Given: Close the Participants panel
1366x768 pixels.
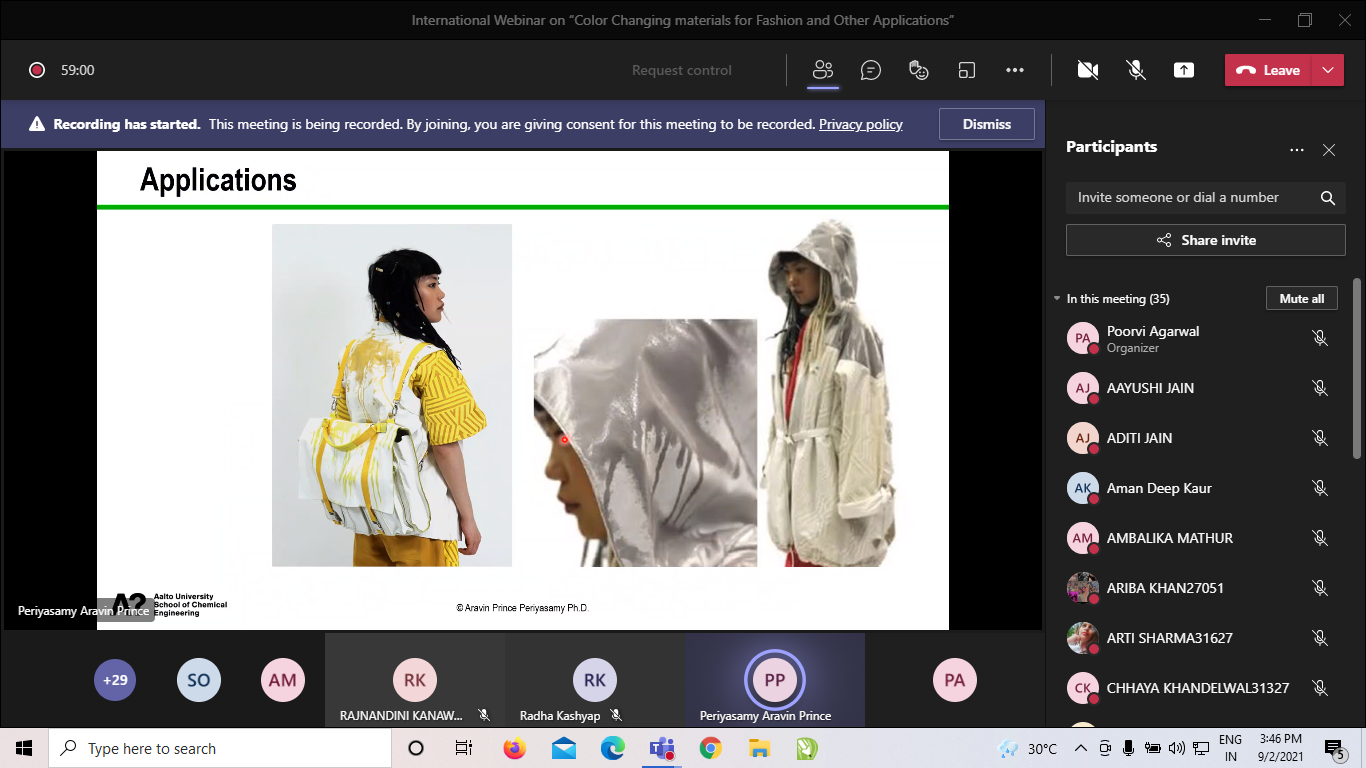Looking at the screenshot, I should tap(1328, 150).
